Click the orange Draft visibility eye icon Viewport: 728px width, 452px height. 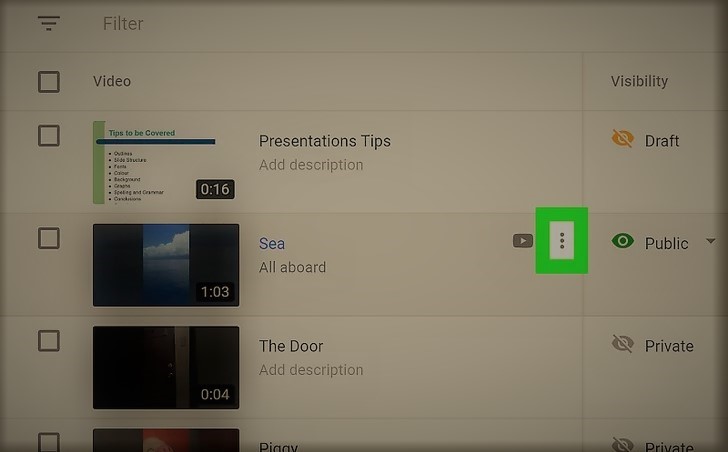point(623,139)
